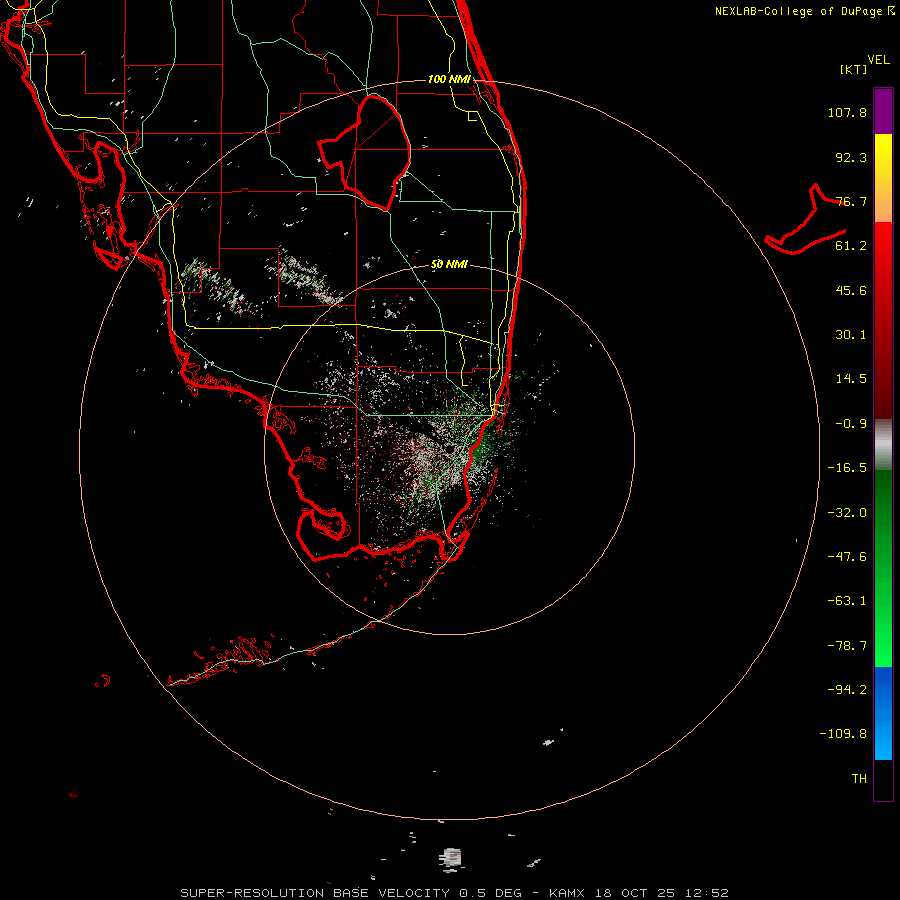Select the -63.1 scale value
900x900 pixels.
[847, 601]
